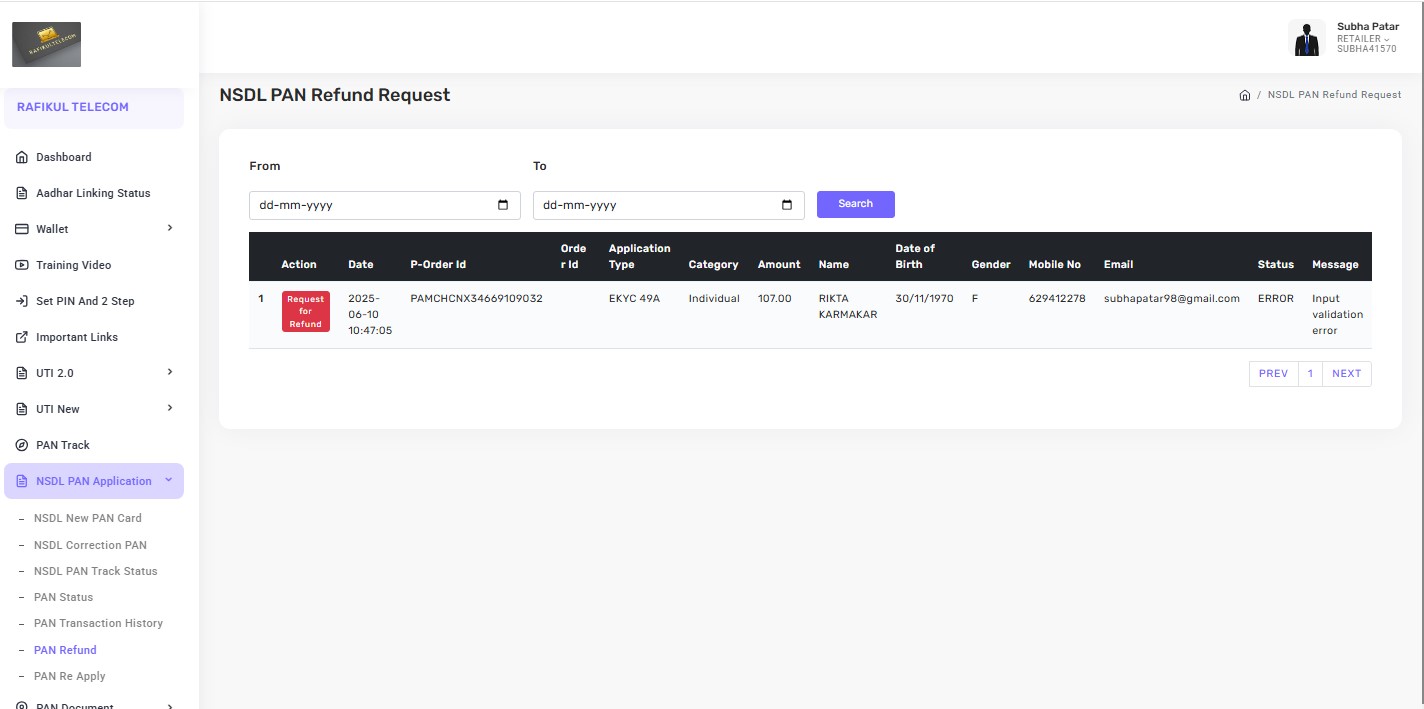This screenshot has width=1424, height=709.
Task: Click the PAN Track compass icon
Action: point(22,445)
